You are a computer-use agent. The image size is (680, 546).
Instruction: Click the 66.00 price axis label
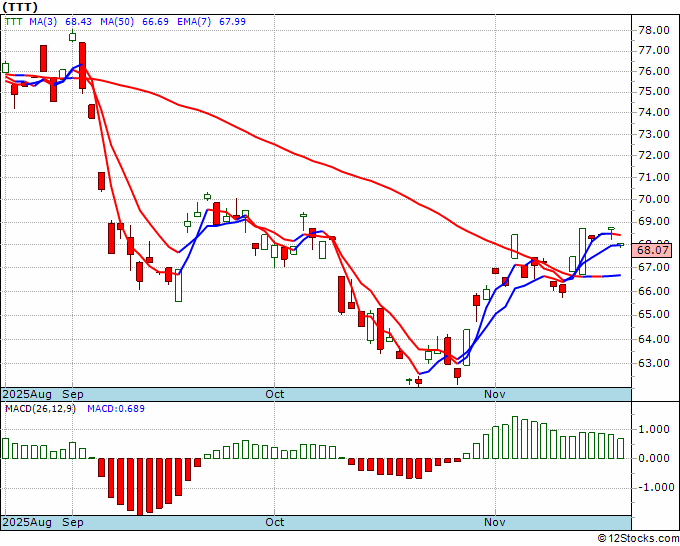tap(654, 291)
